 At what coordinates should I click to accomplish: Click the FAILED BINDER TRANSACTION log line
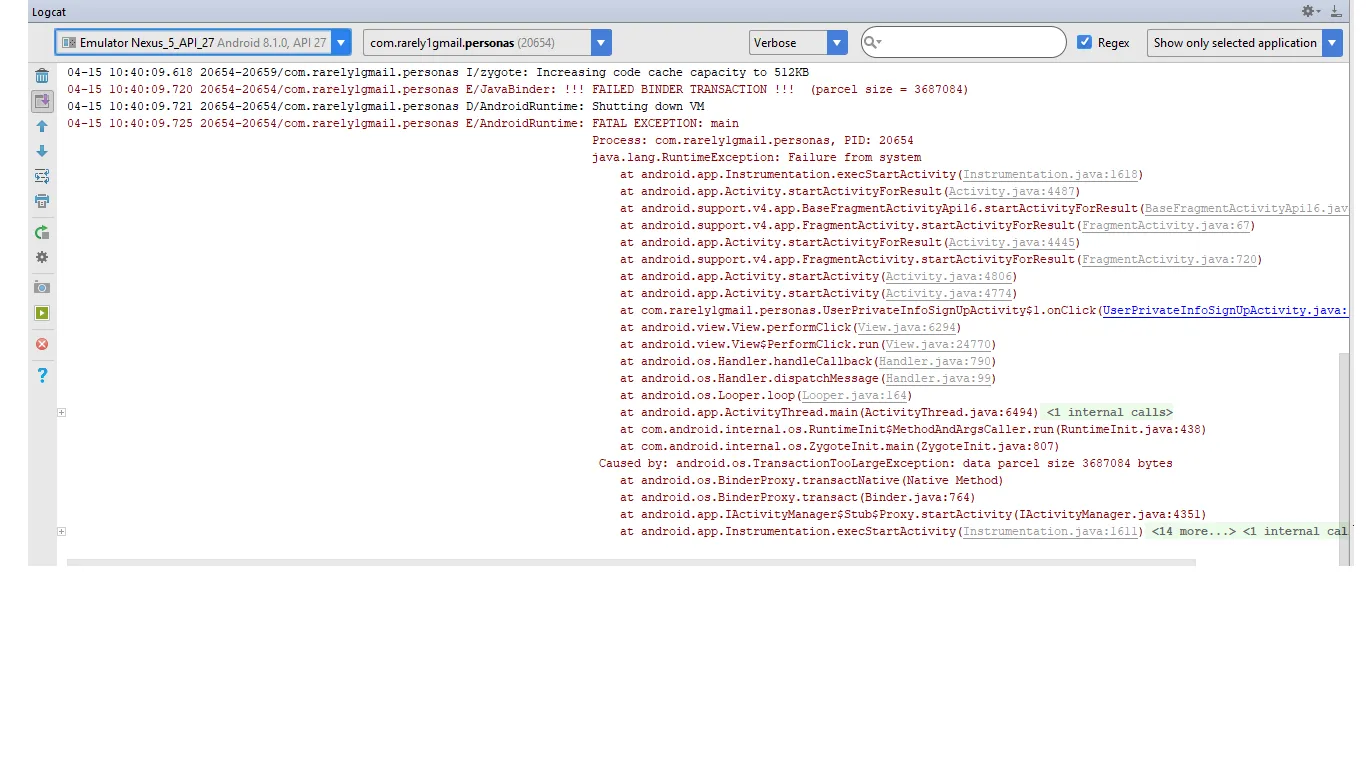coord(518,89)
